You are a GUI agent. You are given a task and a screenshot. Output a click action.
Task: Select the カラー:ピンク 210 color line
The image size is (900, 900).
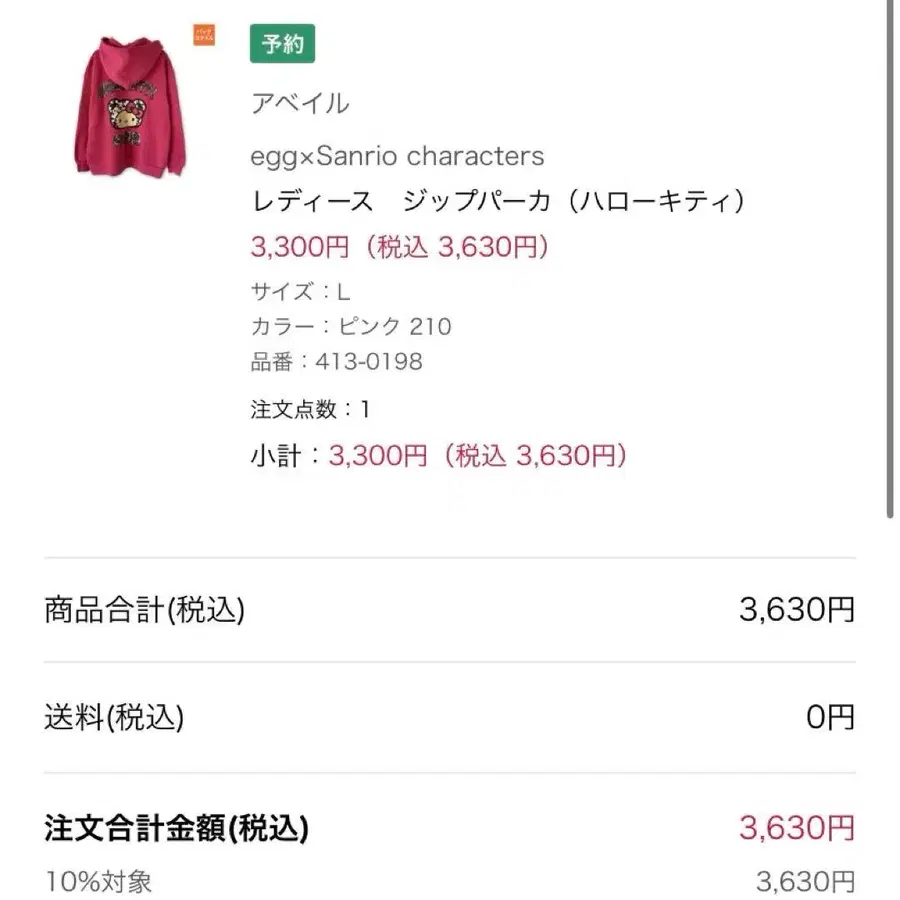coord(350,326)
